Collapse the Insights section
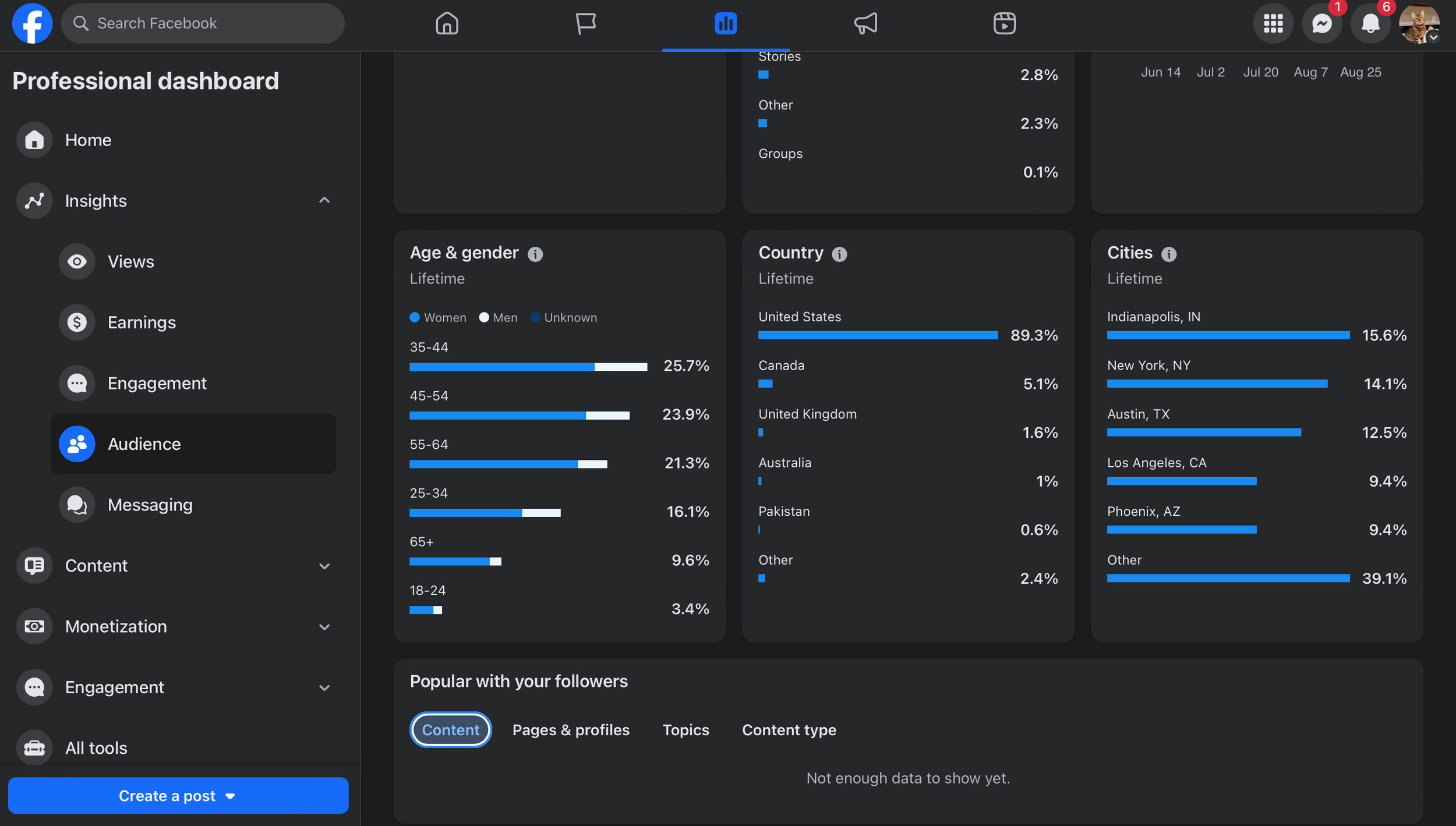This screenshot has height=826, width=1456. 324,201
